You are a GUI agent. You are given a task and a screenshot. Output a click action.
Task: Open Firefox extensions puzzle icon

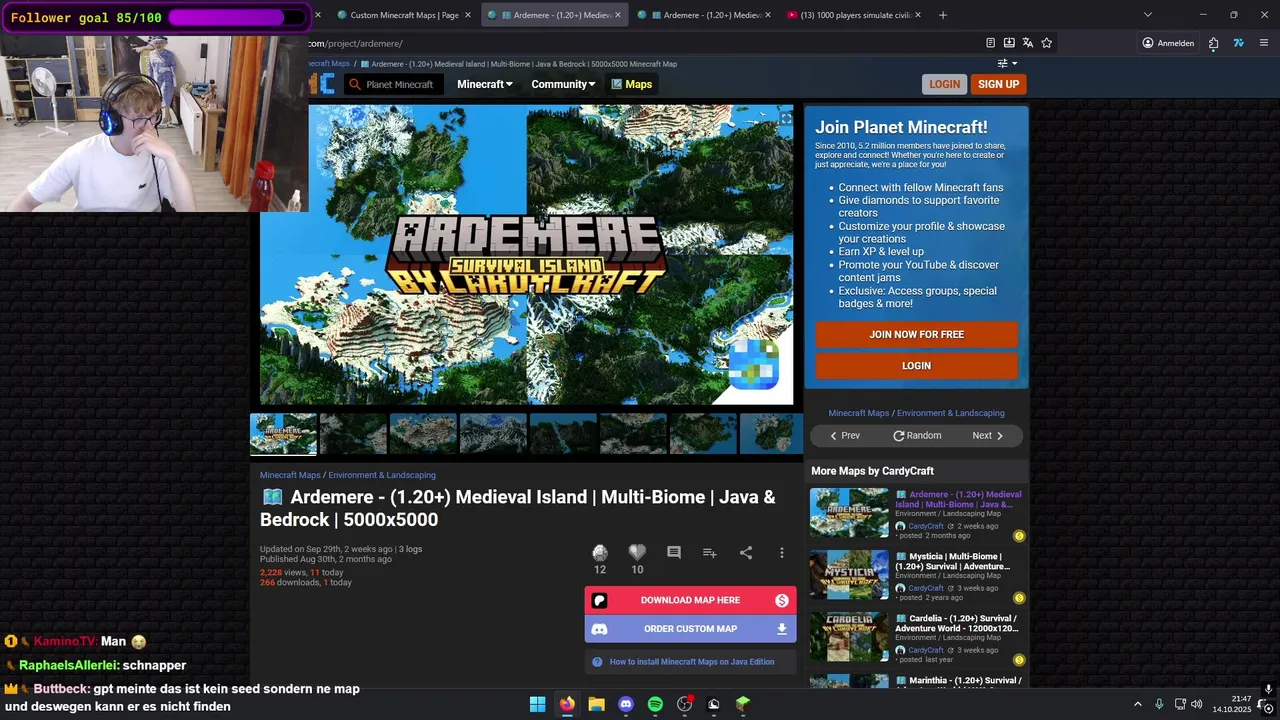tap(1213, 43)
